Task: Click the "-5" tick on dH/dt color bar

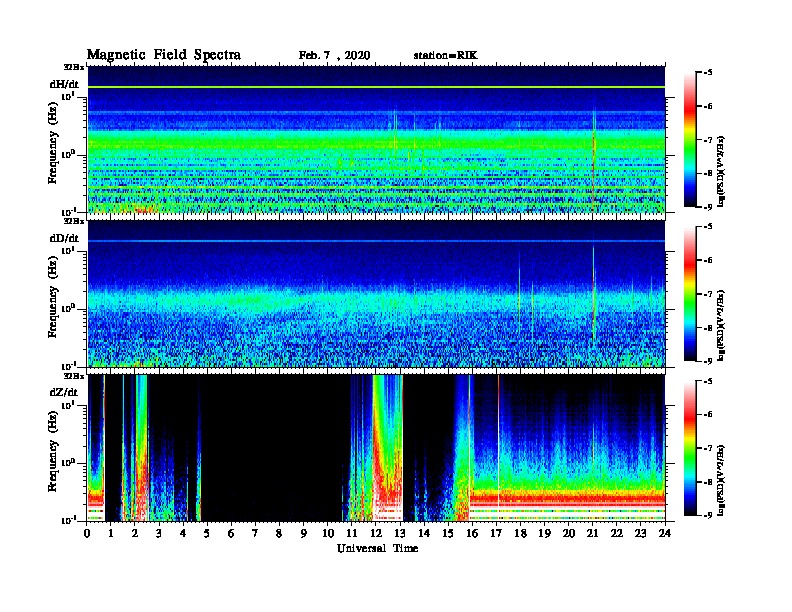Action: (x=708, y=72)
